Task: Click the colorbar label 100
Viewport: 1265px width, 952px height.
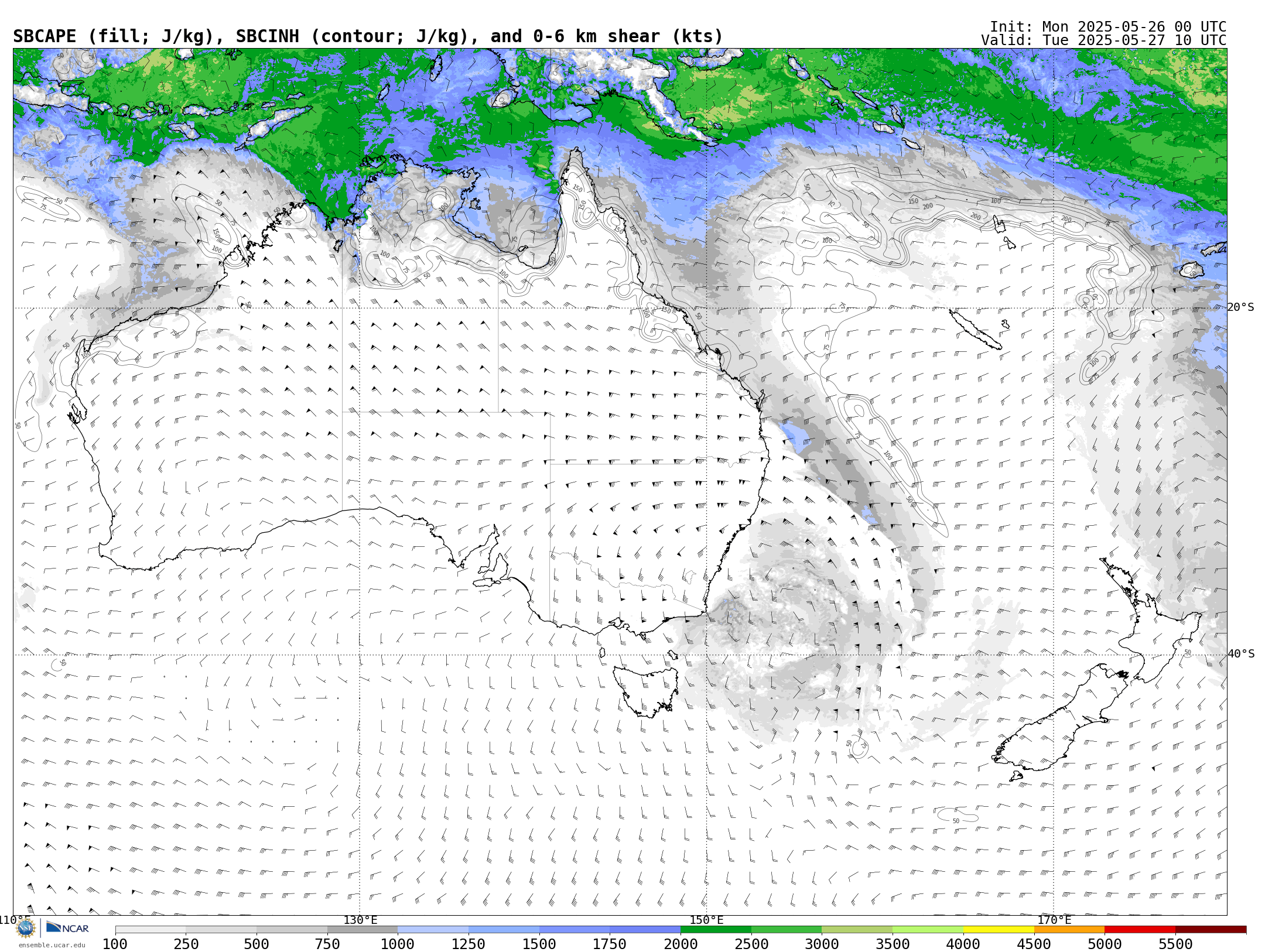Action: (x=115, y=944)
